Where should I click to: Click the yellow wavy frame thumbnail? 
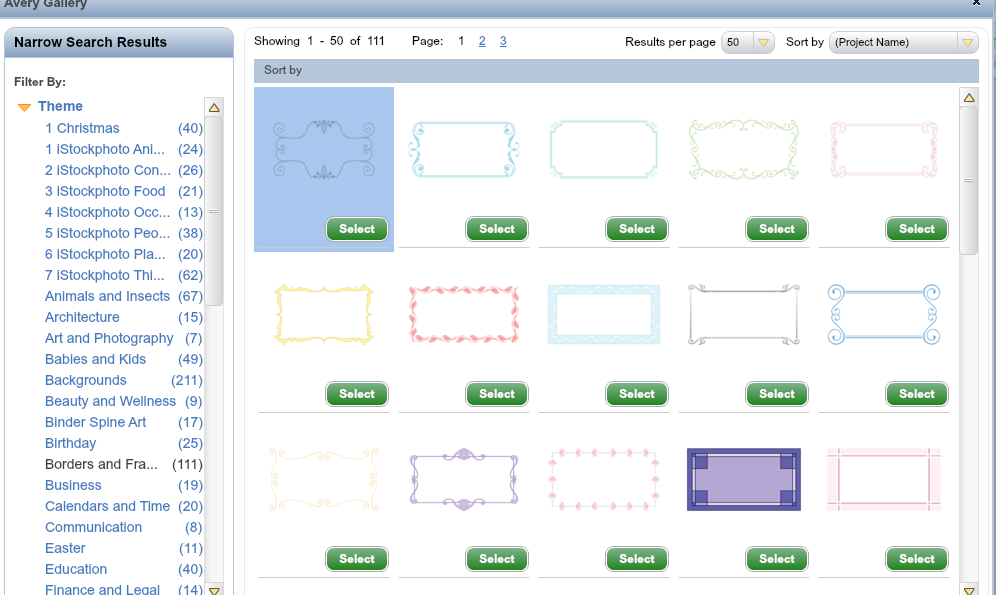coord(324,314)
